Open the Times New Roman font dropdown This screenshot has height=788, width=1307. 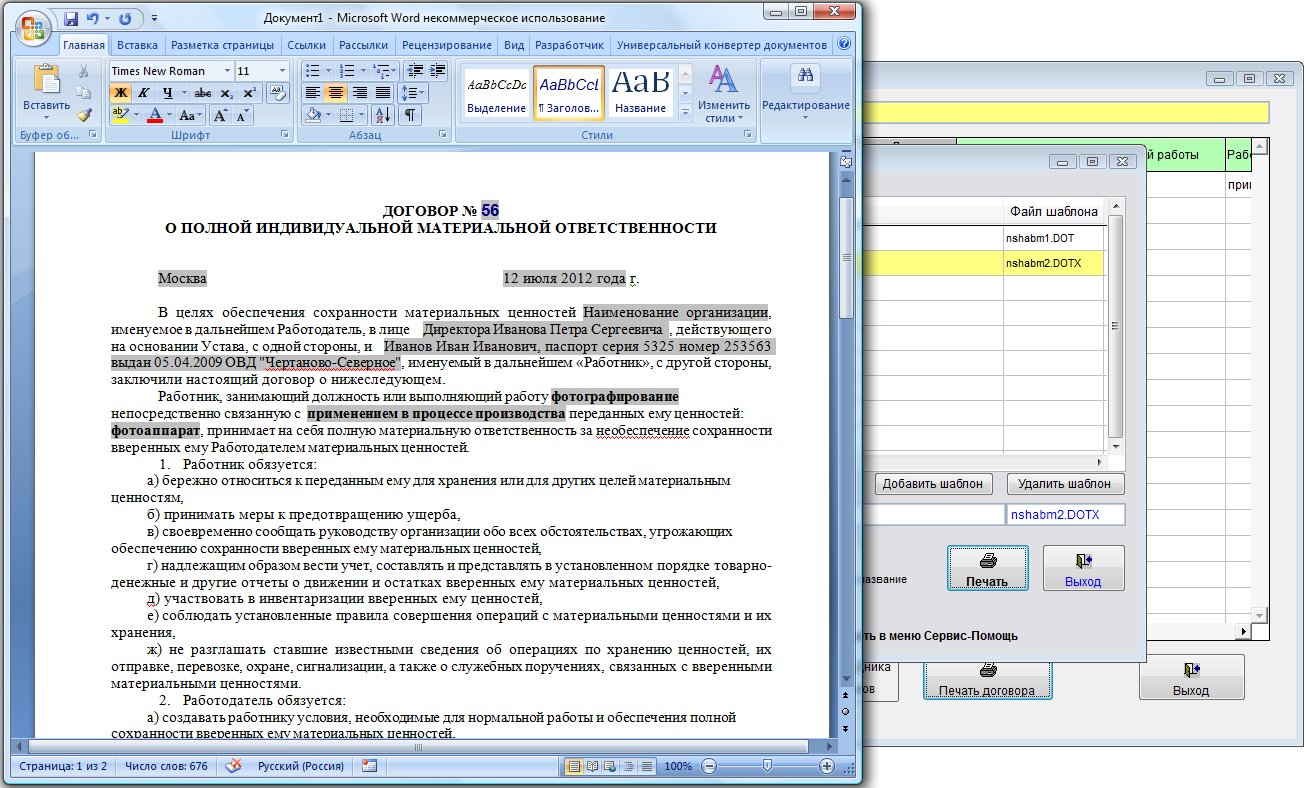227,71
